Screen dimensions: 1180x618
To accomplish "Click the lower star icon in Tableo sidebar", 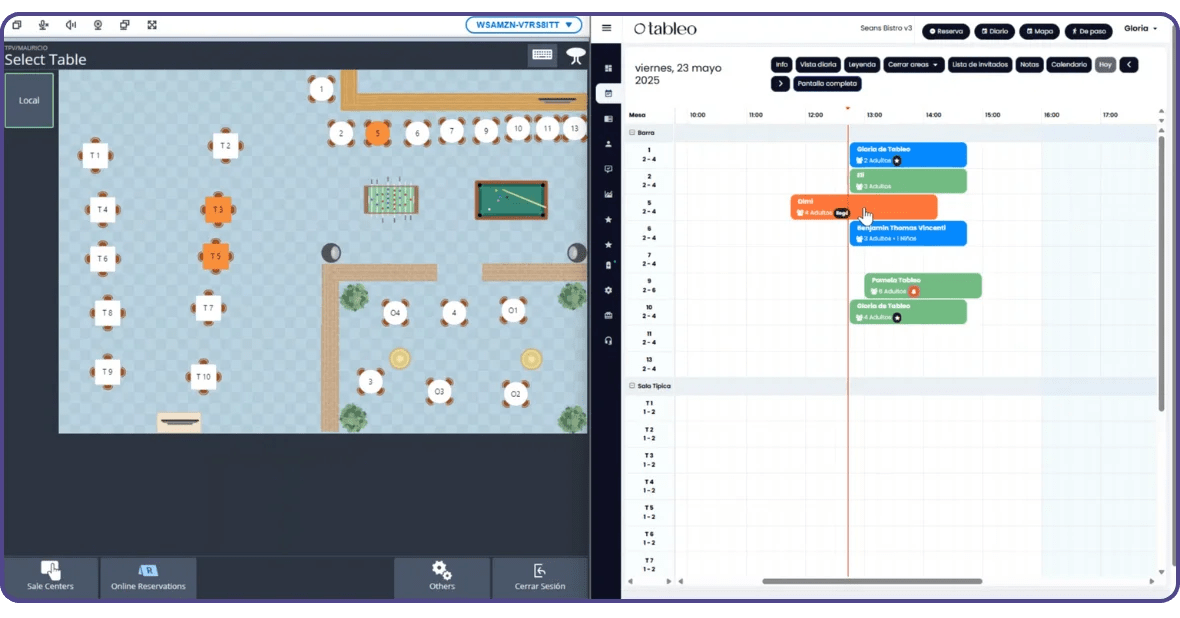I will pyautogui.click(x=608, y=245).
